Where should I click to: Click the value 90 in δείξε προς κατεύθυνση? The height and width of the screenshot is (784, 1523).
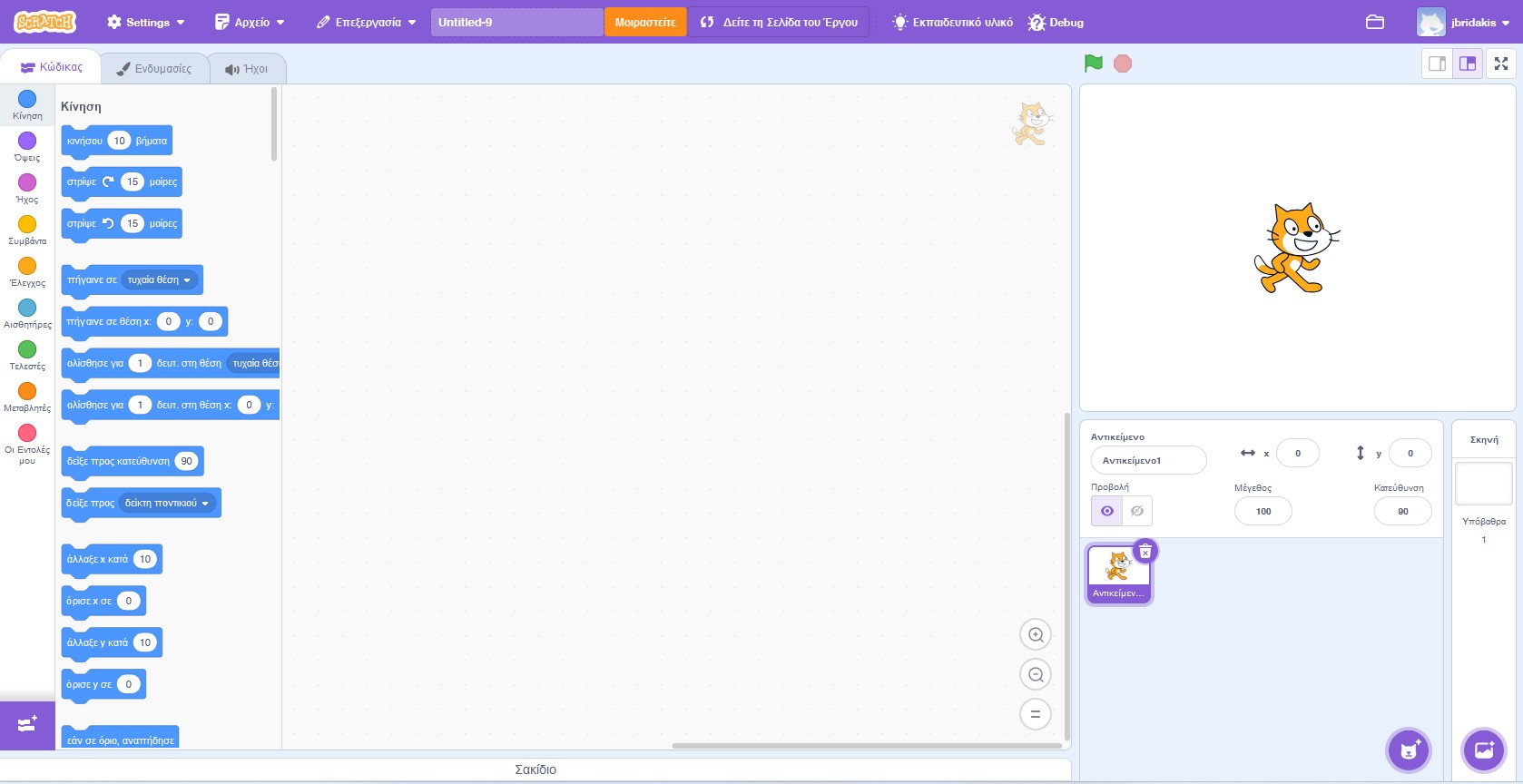[186, 461]
